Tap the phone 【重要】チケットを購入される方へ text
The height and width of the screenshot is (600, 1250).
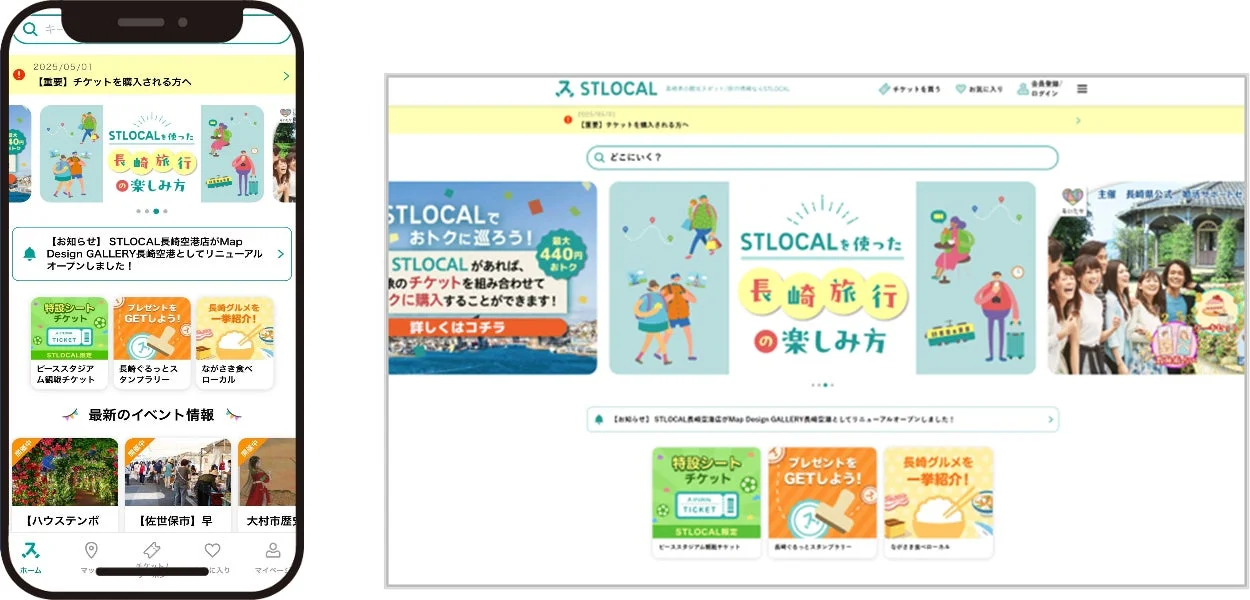113,81
